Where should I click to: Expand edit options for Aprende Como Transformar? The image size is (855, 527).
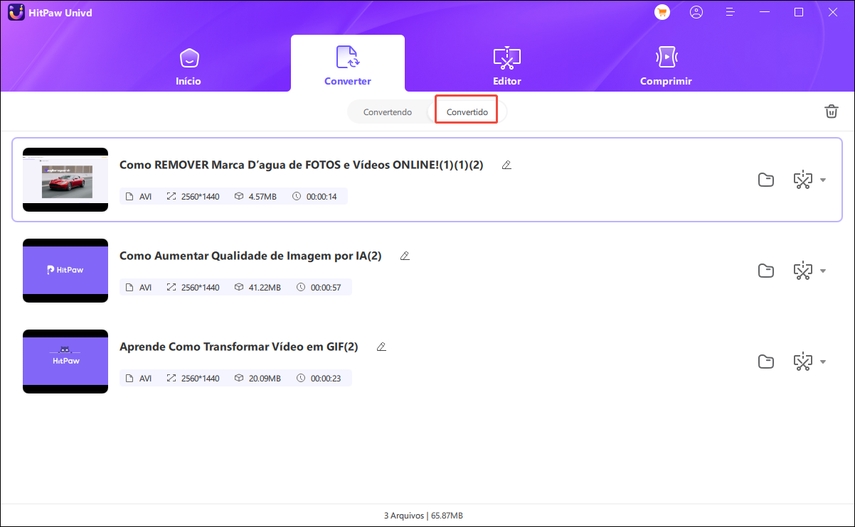point(823,362)
